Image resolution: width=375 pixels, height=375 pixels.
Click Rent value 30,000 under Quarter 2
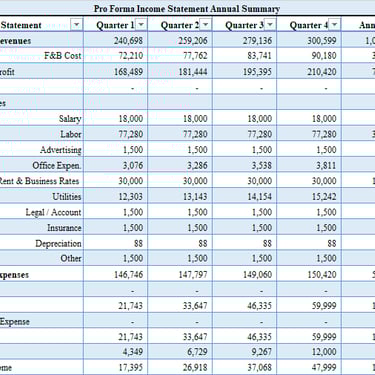(195, 181)
